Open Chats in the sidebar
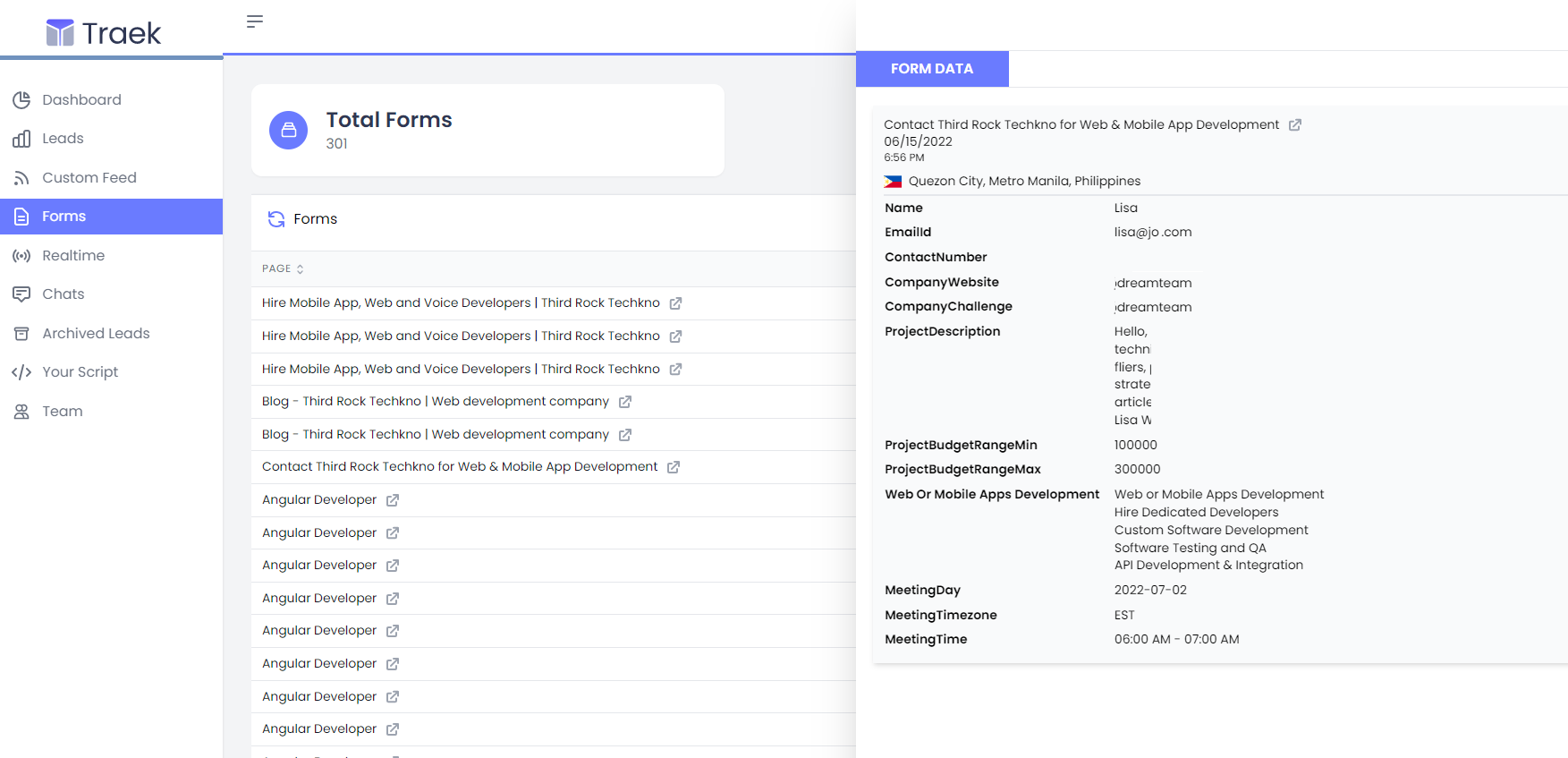 click(x=64, y=294)
